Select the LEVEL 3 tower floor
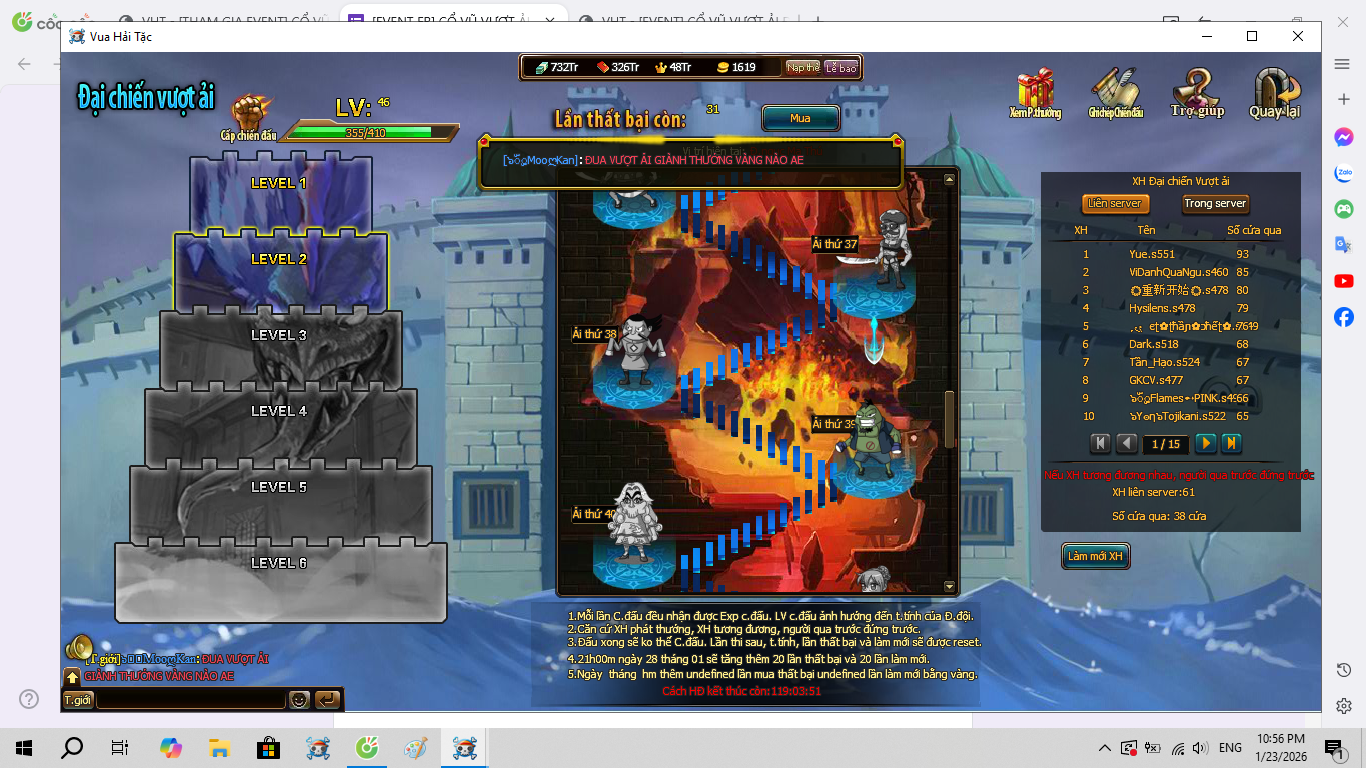Screen dimensions: 1366x768 (280, 347)
